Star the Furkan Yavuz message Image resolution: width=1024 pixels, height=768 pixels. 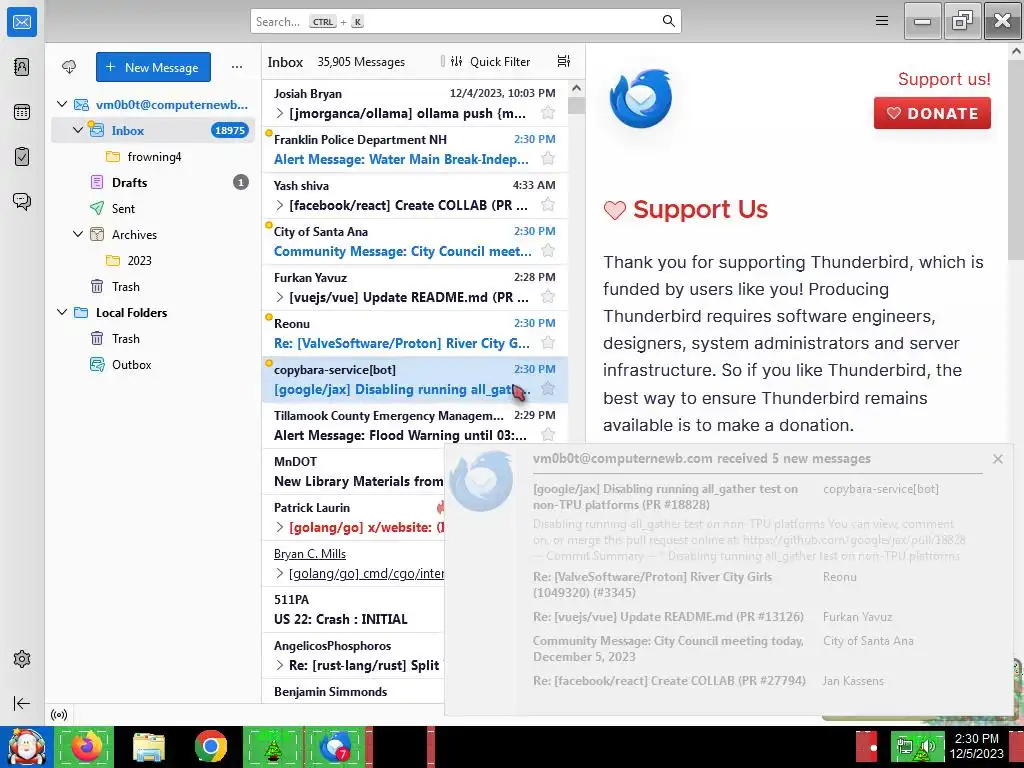[x=548, y=297]
